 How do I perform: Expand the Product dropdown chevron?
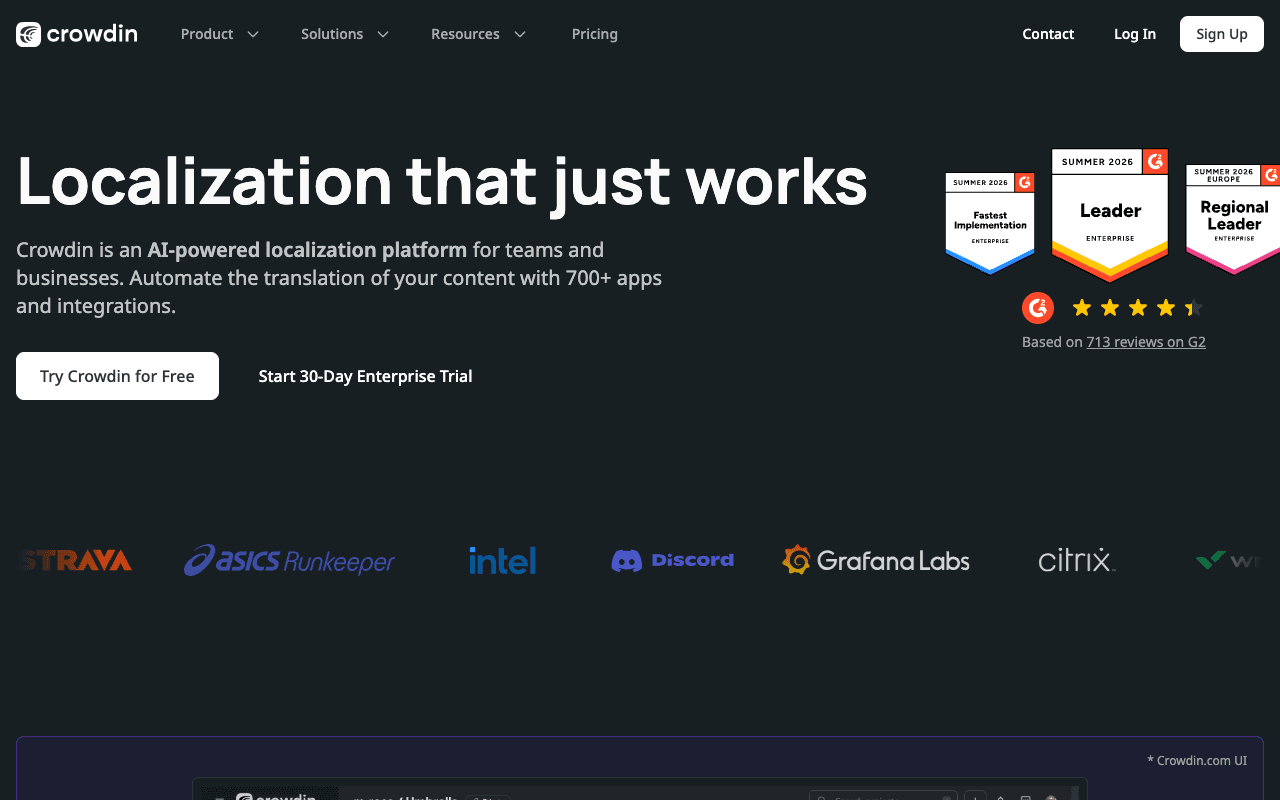[x=253, y=34]
